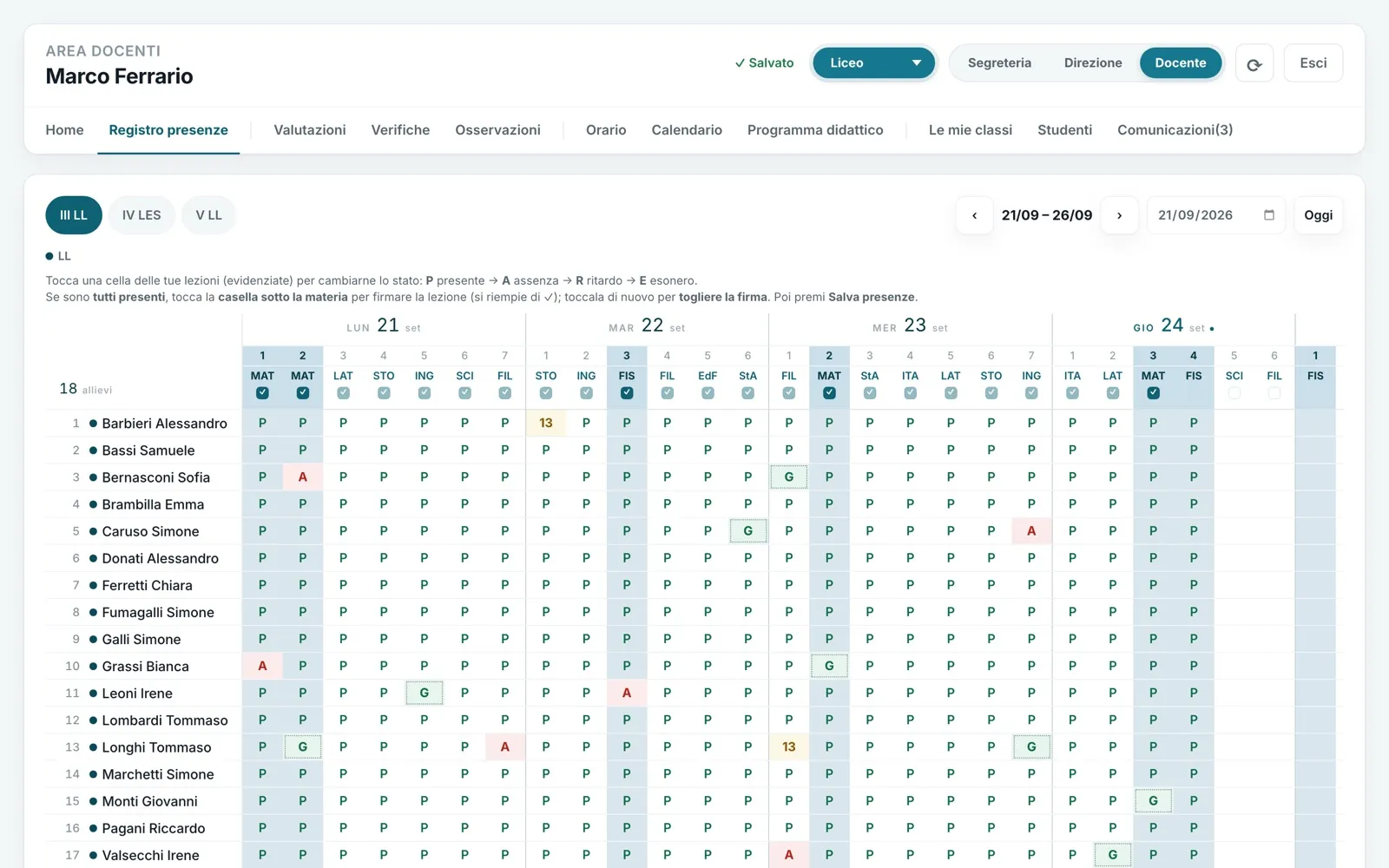Open the Programma didattico tab
Image resolution: width=1389 pixels, height=868 pixels.
pyautogui.click(x=815, y=130)
